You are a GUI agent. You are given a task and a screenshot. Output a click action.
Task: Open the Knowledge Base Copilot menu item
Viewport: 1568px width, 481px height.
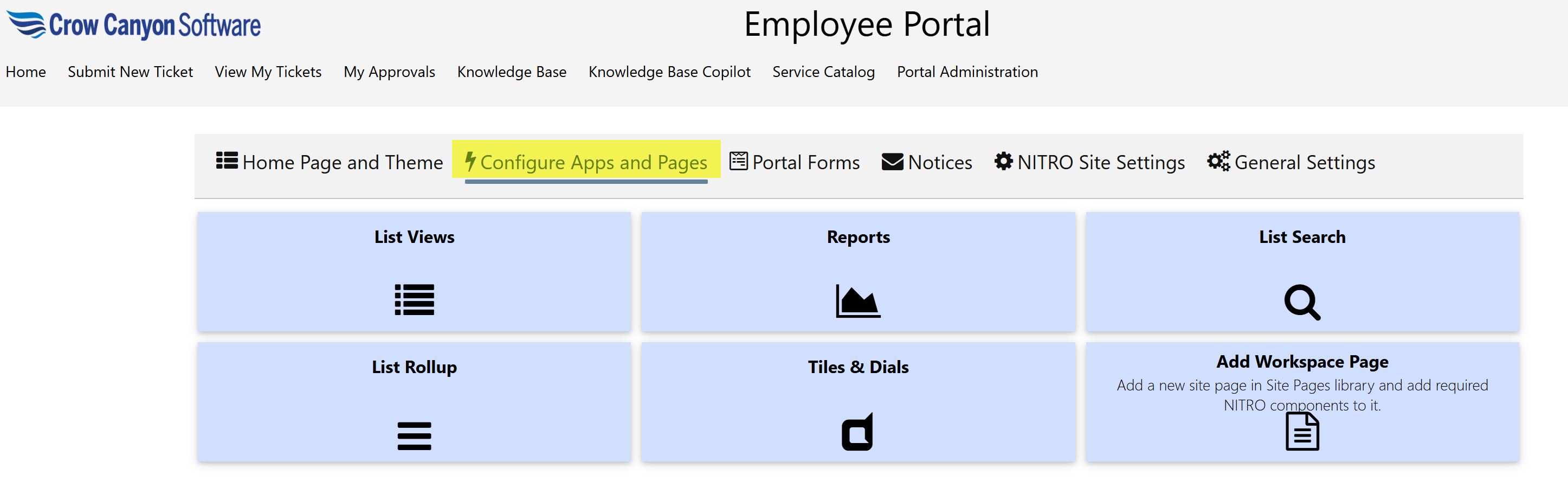pyautogui.click(x=669, y=72)
